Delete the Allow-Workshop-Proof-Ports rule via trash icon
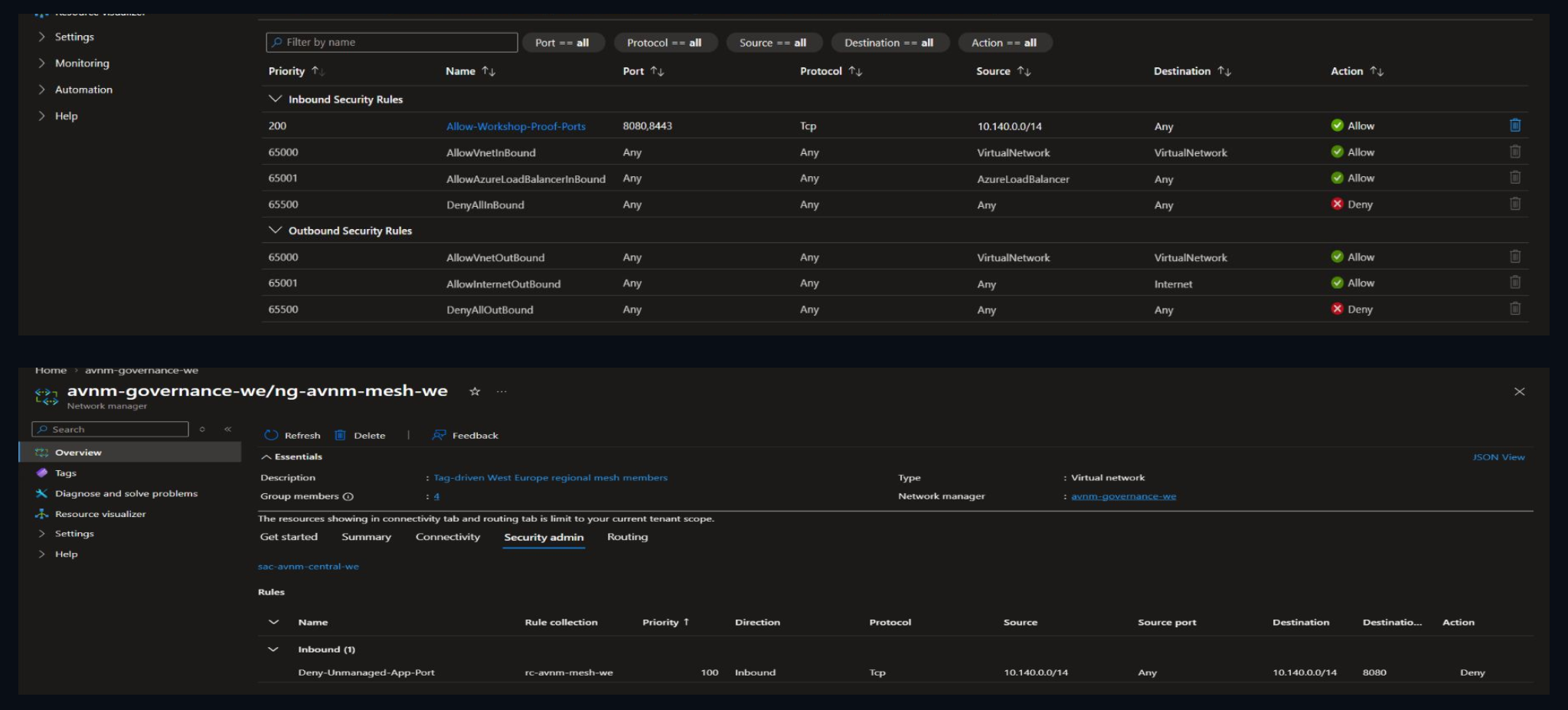The width and height of the screenshot is (1568, 710). 1514,126
